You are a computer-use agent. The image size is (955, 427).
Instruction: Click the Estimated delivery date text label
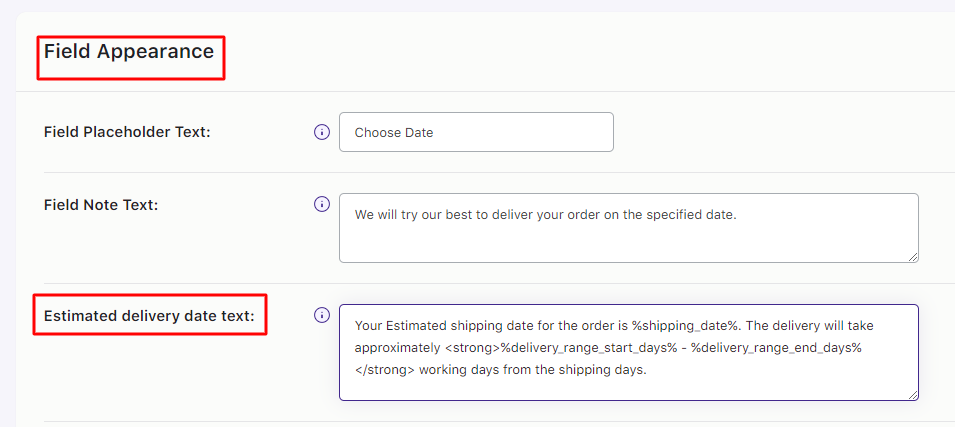pyautogui.click(x=149, y=316)
